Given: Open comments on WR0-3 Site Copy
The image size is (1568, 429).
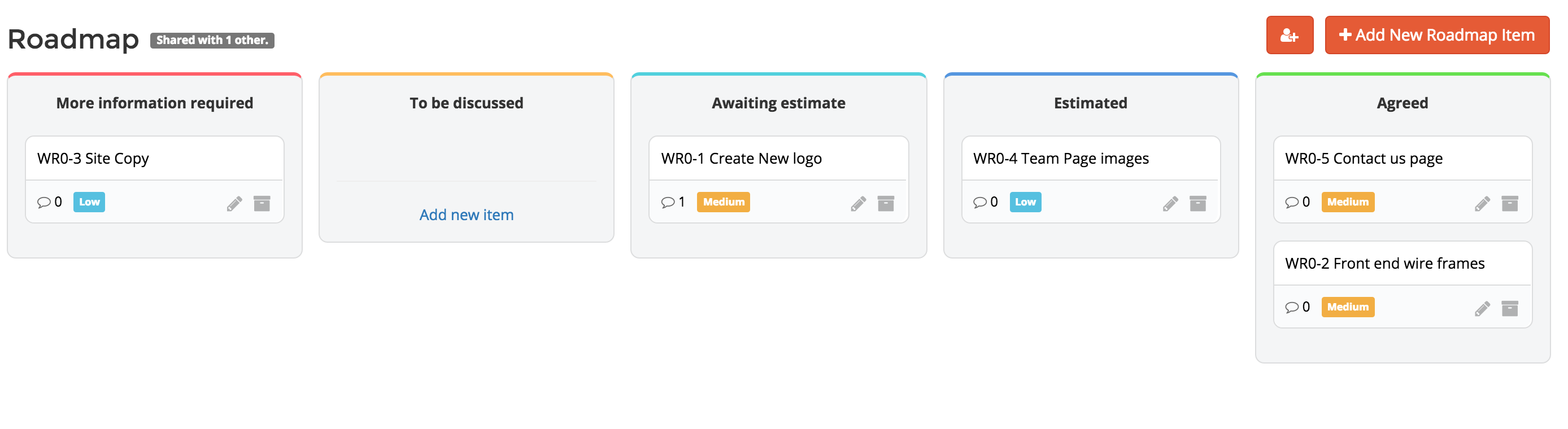Looking at the screenshot, I should tap(49, 202).
